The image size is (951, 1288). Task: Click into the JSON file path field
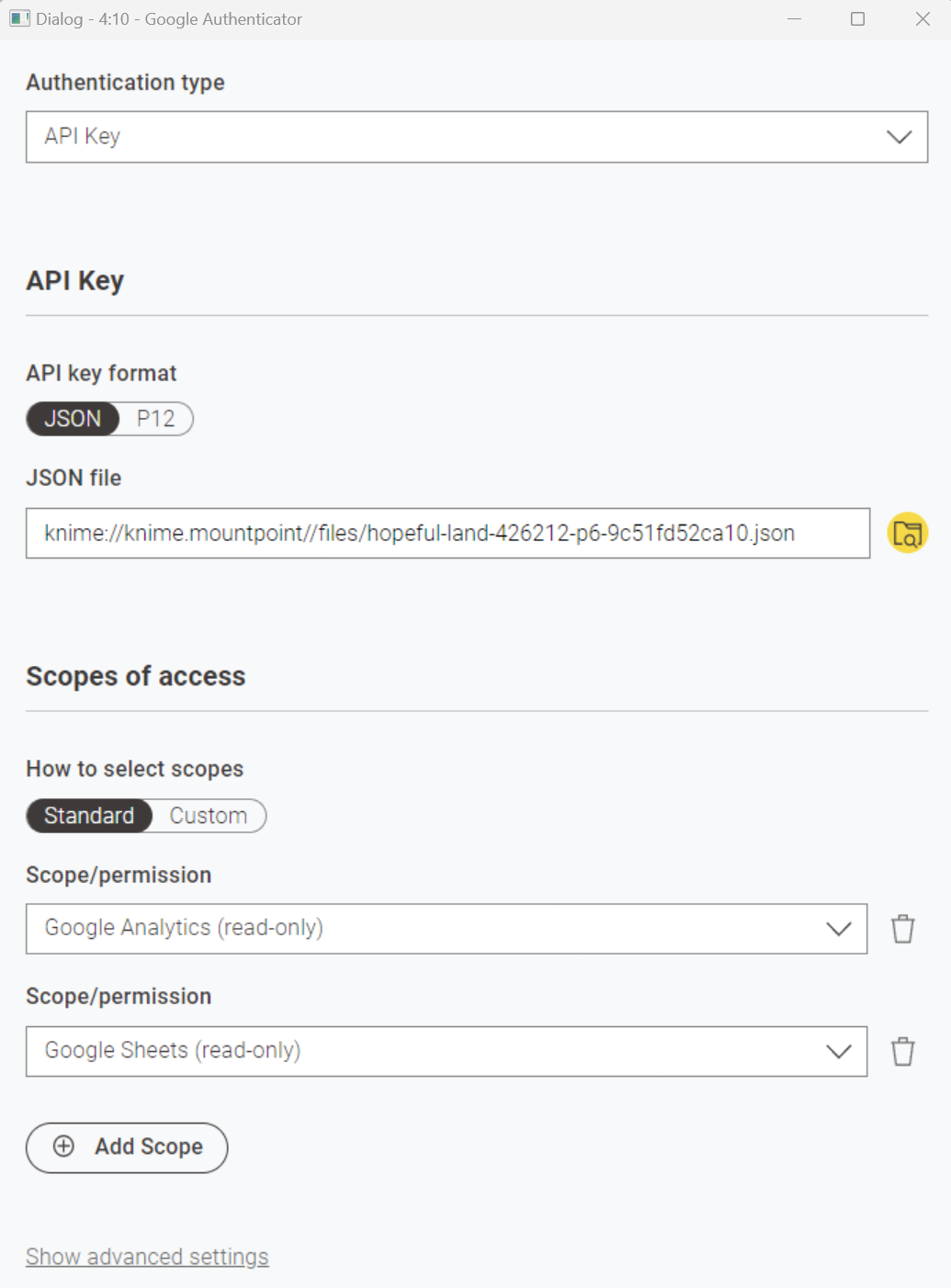(447, 534)
